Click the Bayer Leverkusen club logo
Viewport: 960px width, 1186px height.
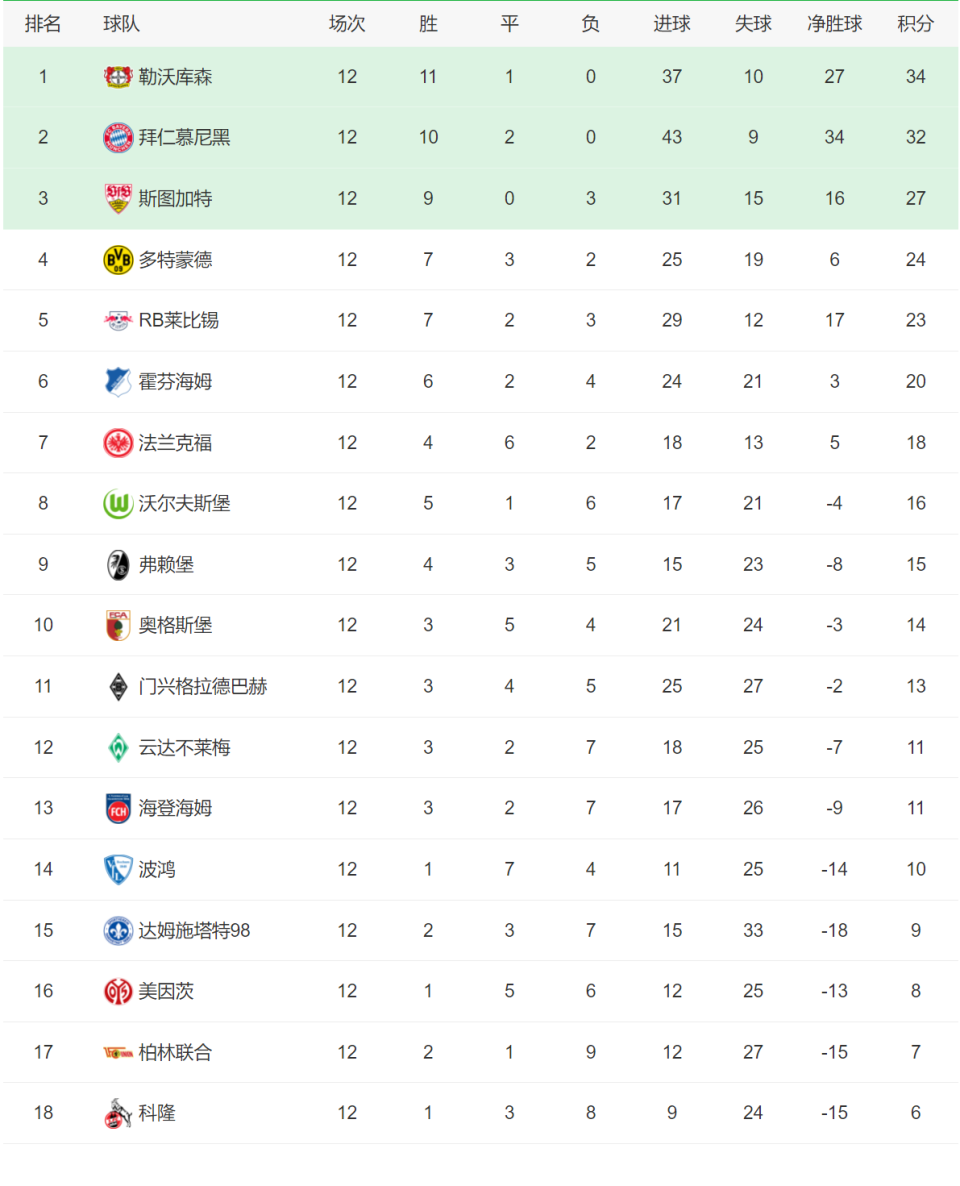[117, 76]
